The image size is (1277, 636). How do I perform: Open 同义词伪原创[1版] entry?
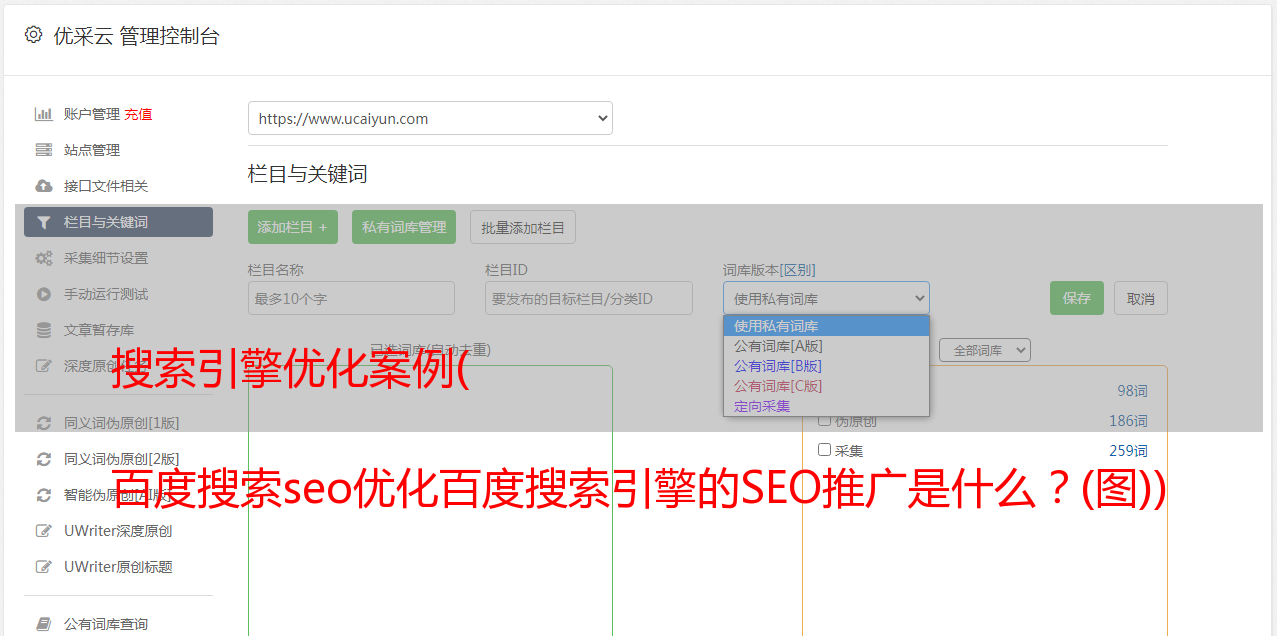tap(122, 423)
